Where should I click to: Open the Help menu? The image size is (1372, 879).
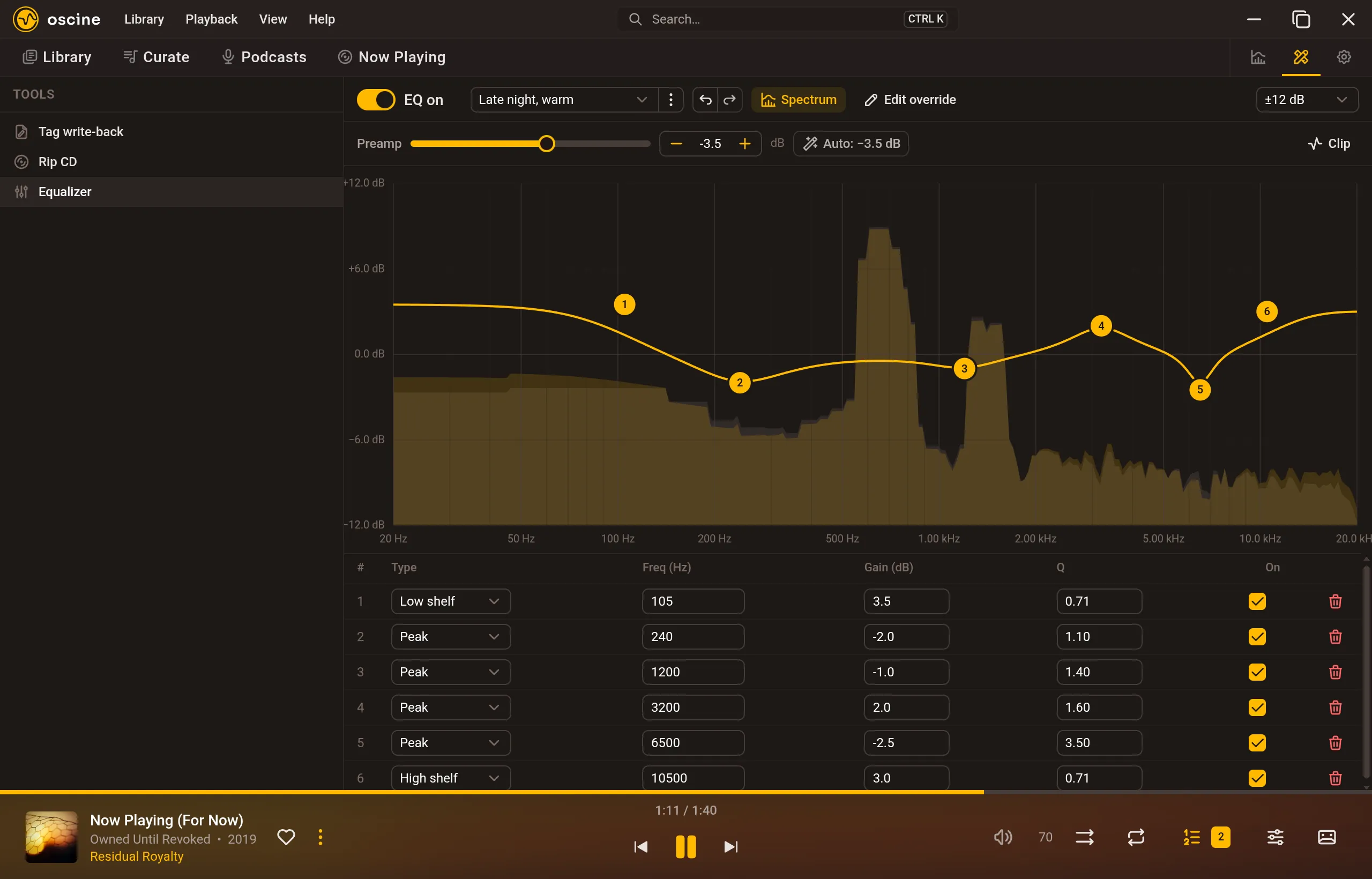(x=322, y=19)
